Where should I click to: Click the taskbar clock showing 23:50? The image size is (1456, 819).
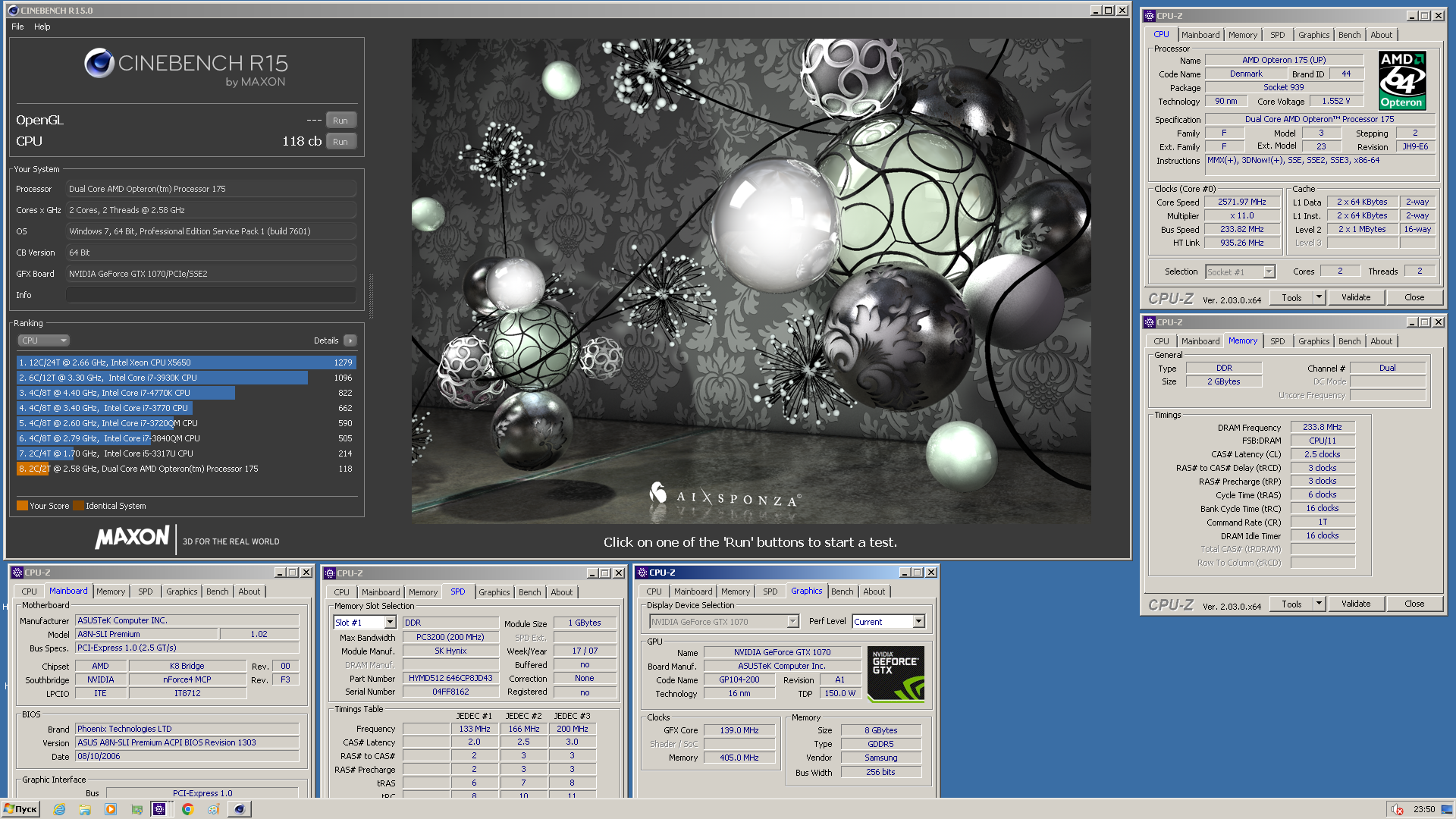coord(1423,809)
